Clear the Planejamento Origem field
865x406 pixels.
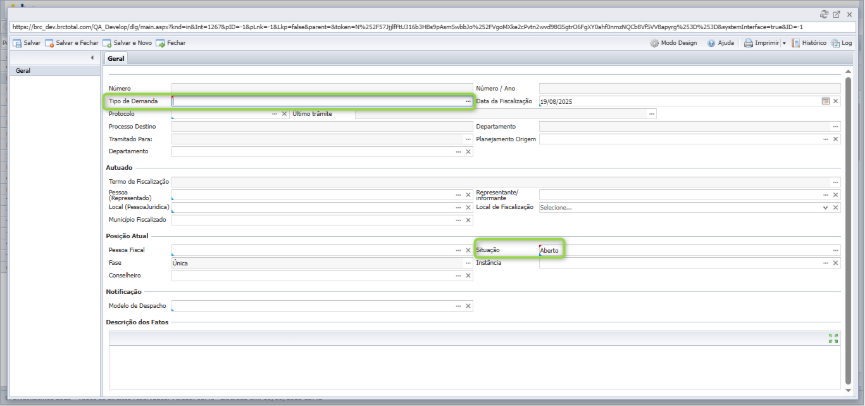[836, 139]
